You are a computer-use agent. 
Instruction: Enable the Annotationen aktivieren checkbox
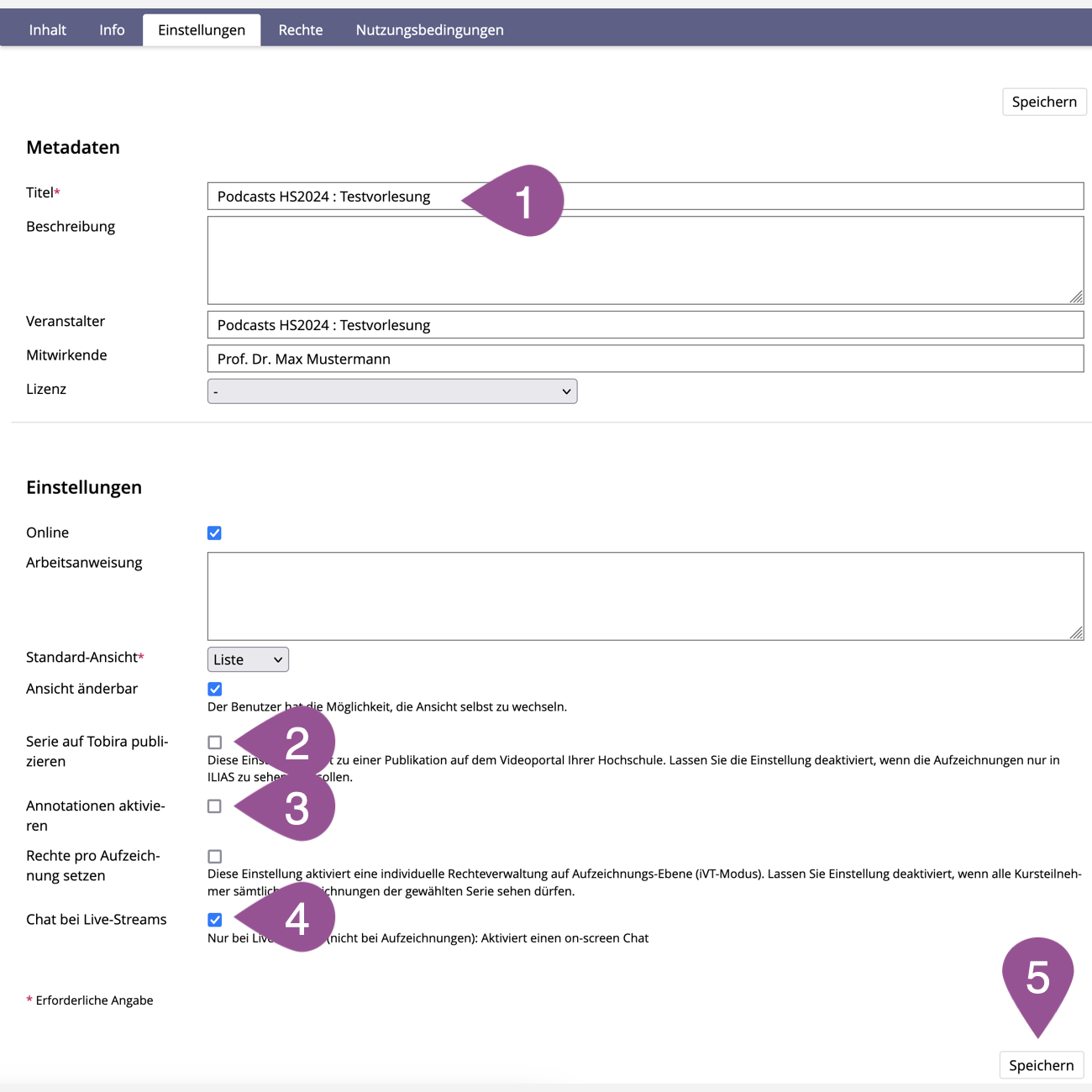coord(215,806)
